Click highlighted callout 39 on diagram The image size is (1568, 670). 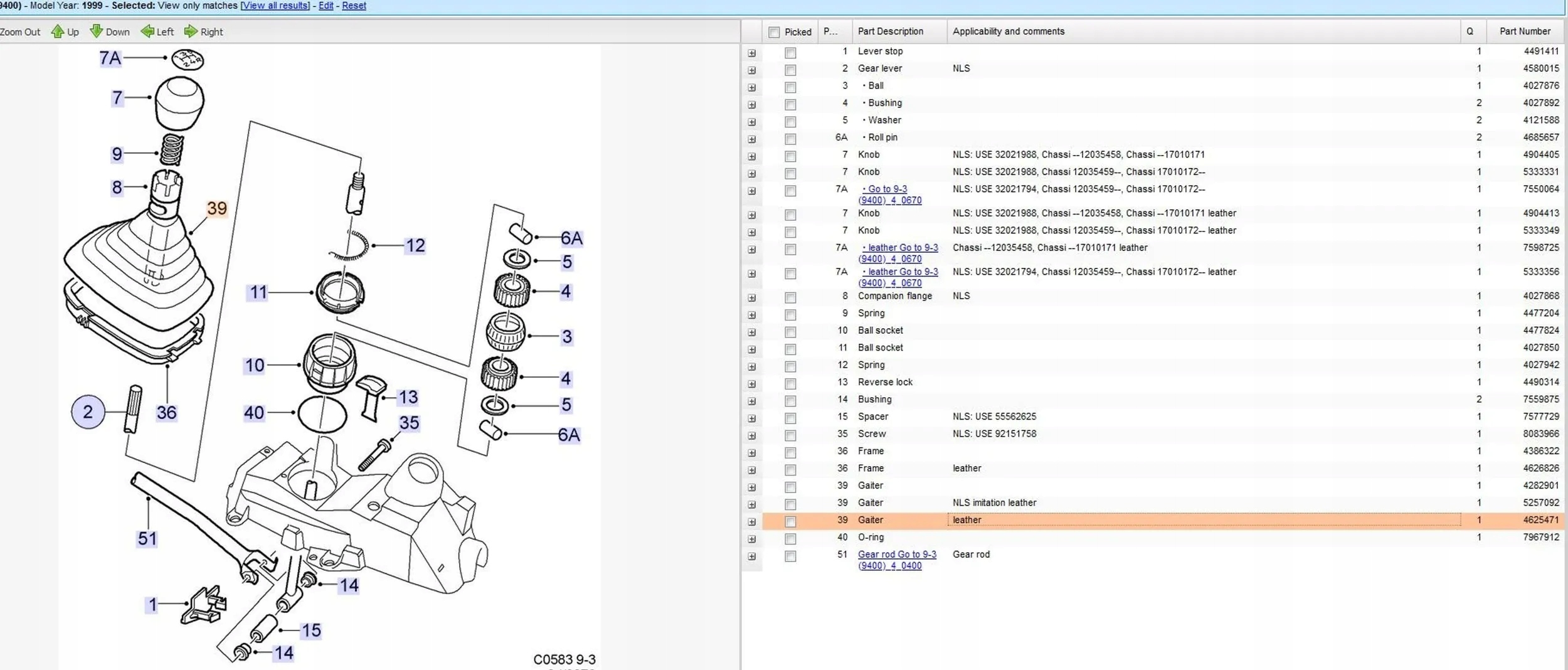(x=216, y=208)
